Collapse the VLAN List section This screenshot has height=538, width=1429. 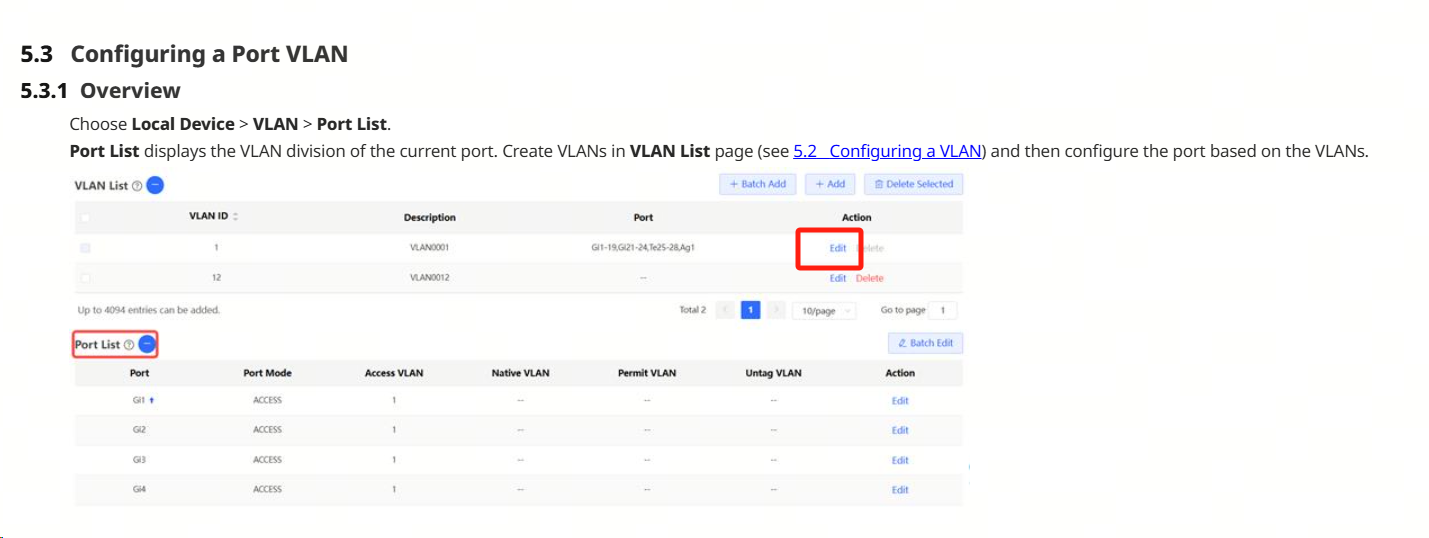click(x=155, y=185)
